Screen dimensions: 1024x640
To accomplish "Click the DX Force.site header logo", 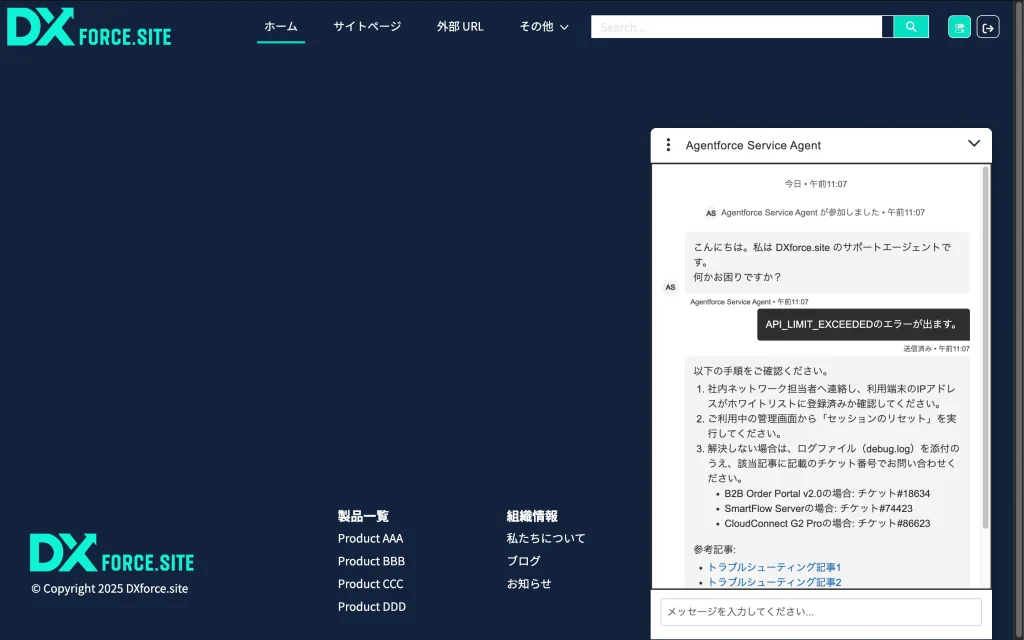I will point(89,27).
